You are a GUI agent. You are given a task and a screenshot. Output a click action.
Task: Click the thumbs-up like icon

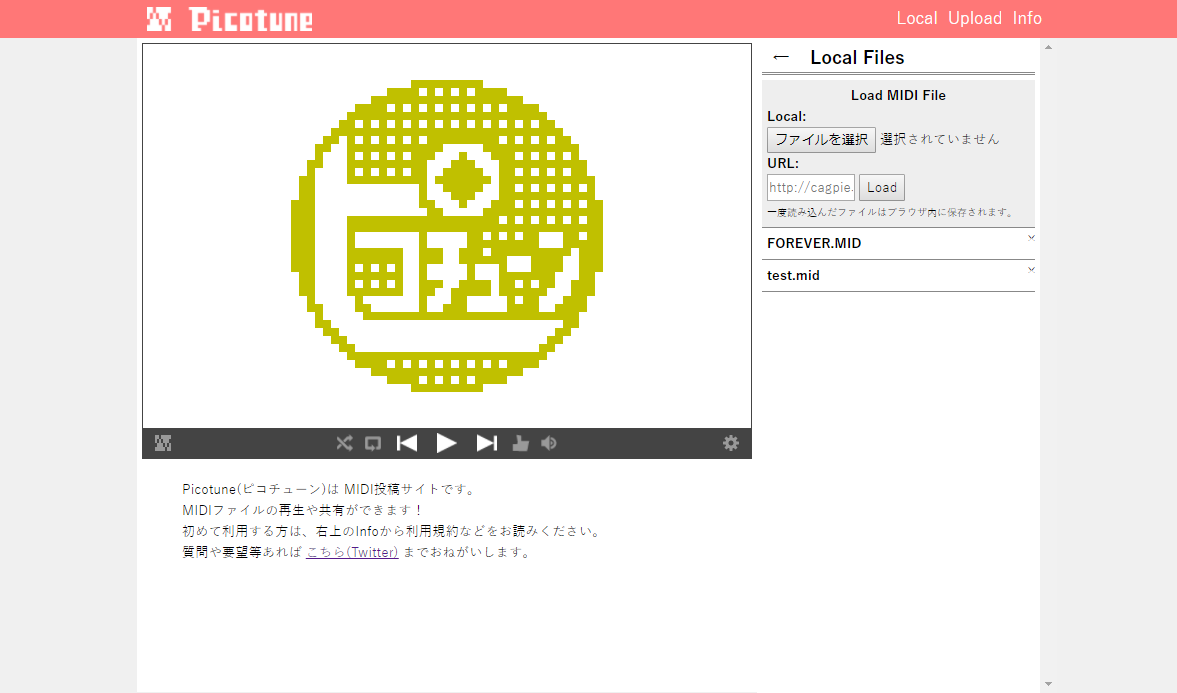(520, 443)
